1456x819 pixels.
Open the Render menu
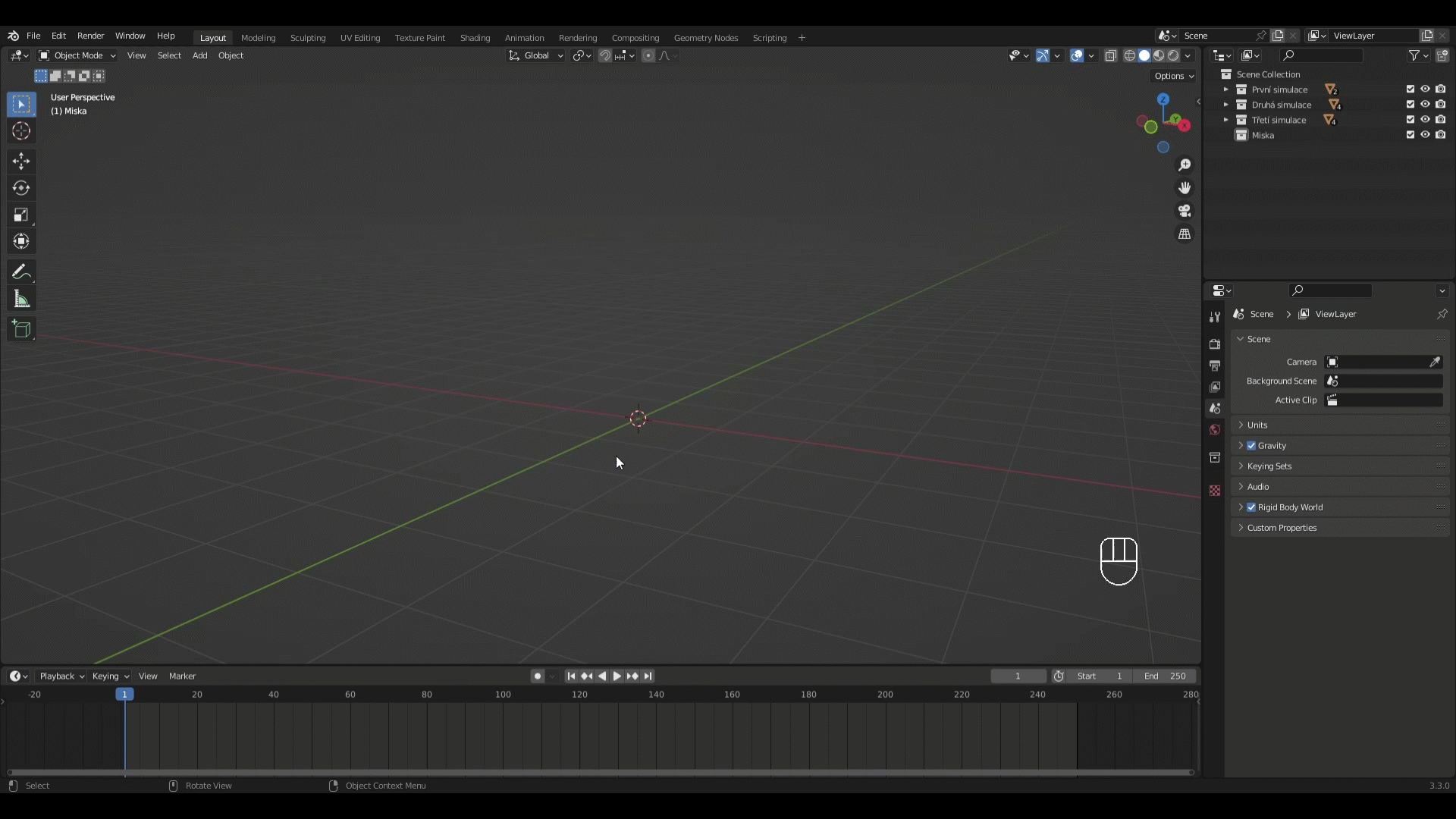point(90,36)
